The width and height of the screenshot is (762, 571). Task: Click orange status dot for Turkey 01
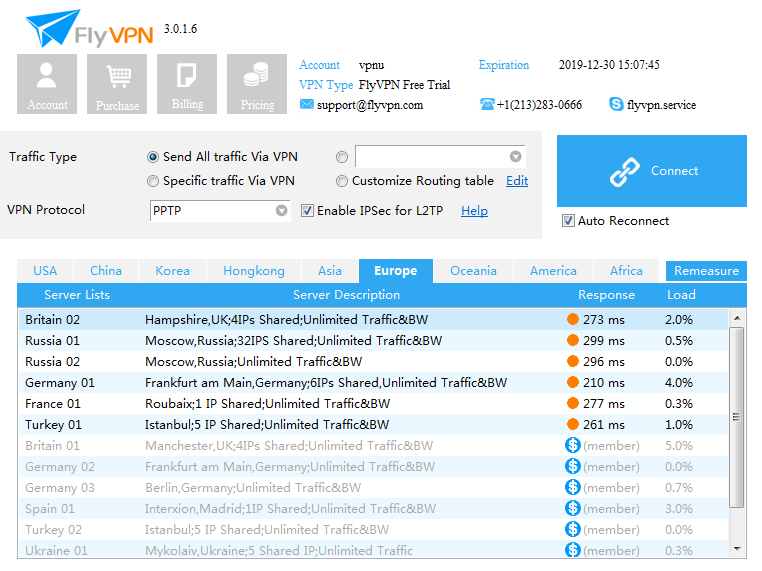pyautogui.click(x=573, y=424)
